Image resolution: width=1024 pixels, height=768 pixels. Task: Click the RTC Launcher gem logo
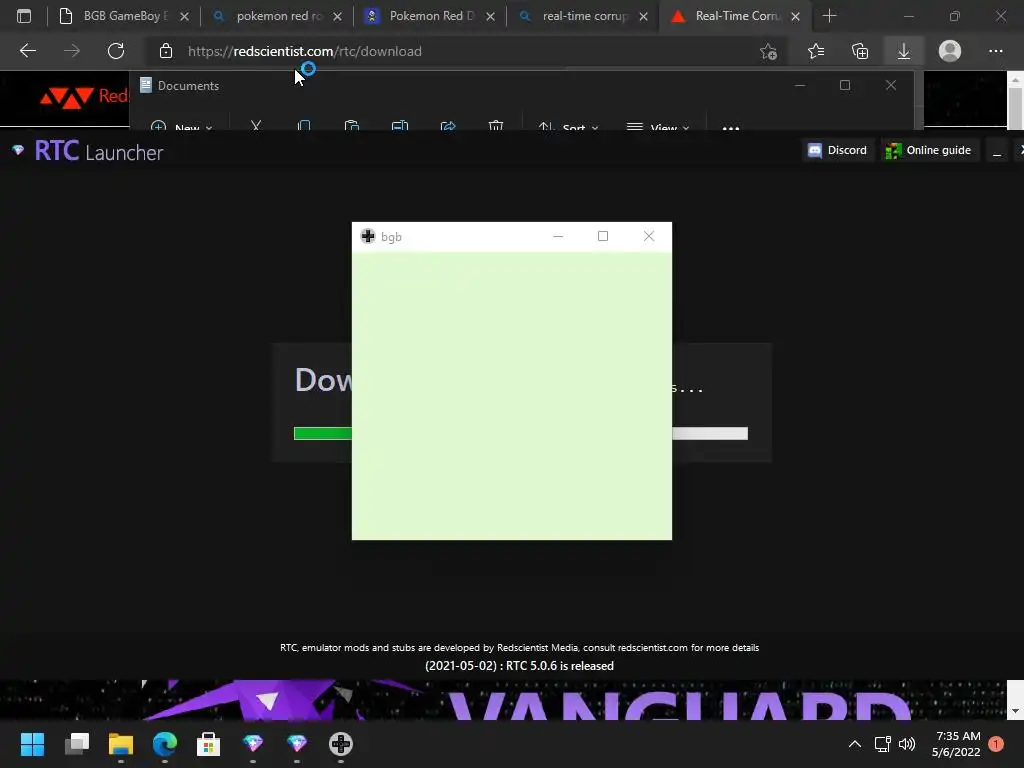pos(18,151)
